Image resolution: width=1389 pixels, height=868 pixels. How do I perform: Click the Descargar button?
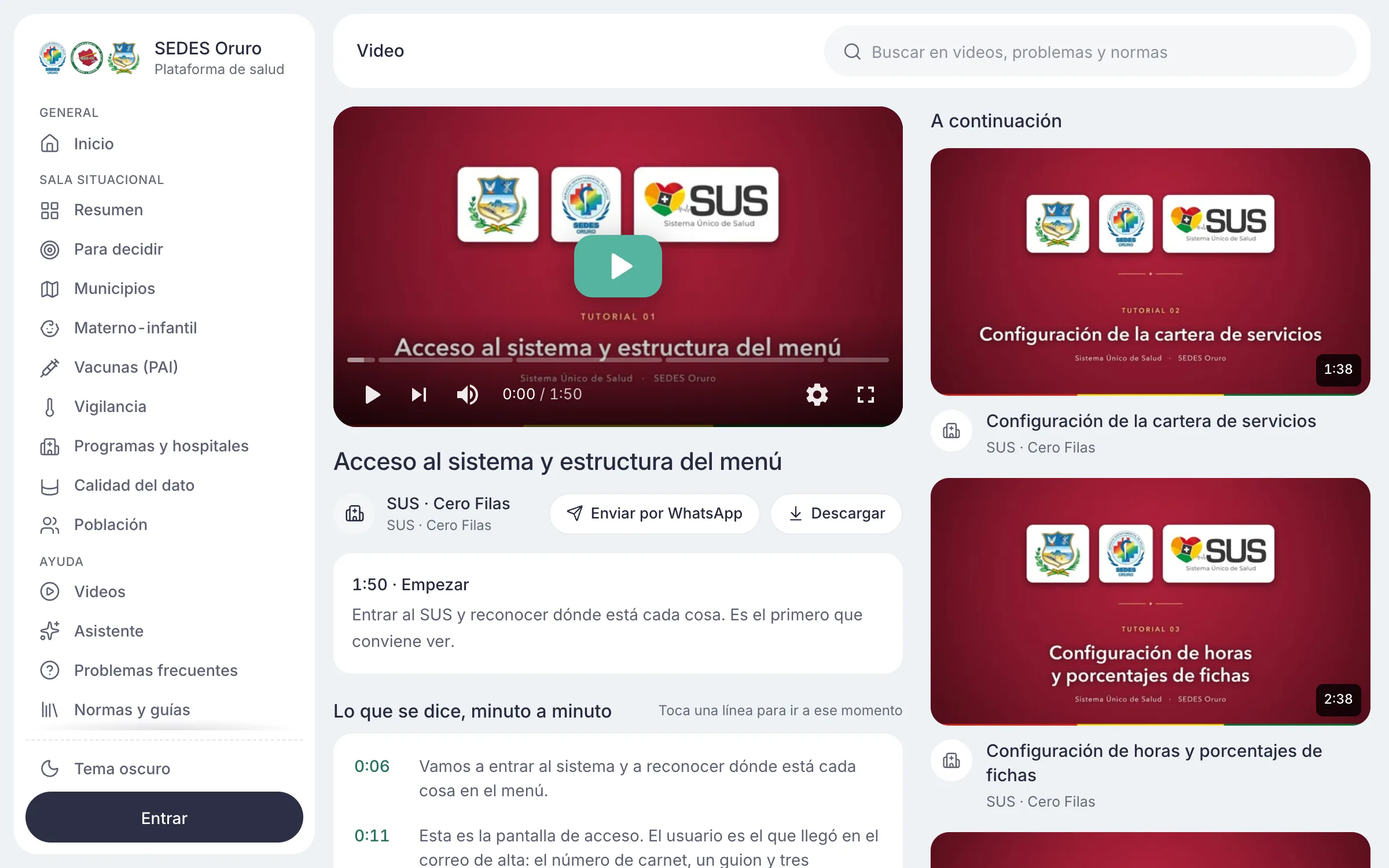point(836,513)
